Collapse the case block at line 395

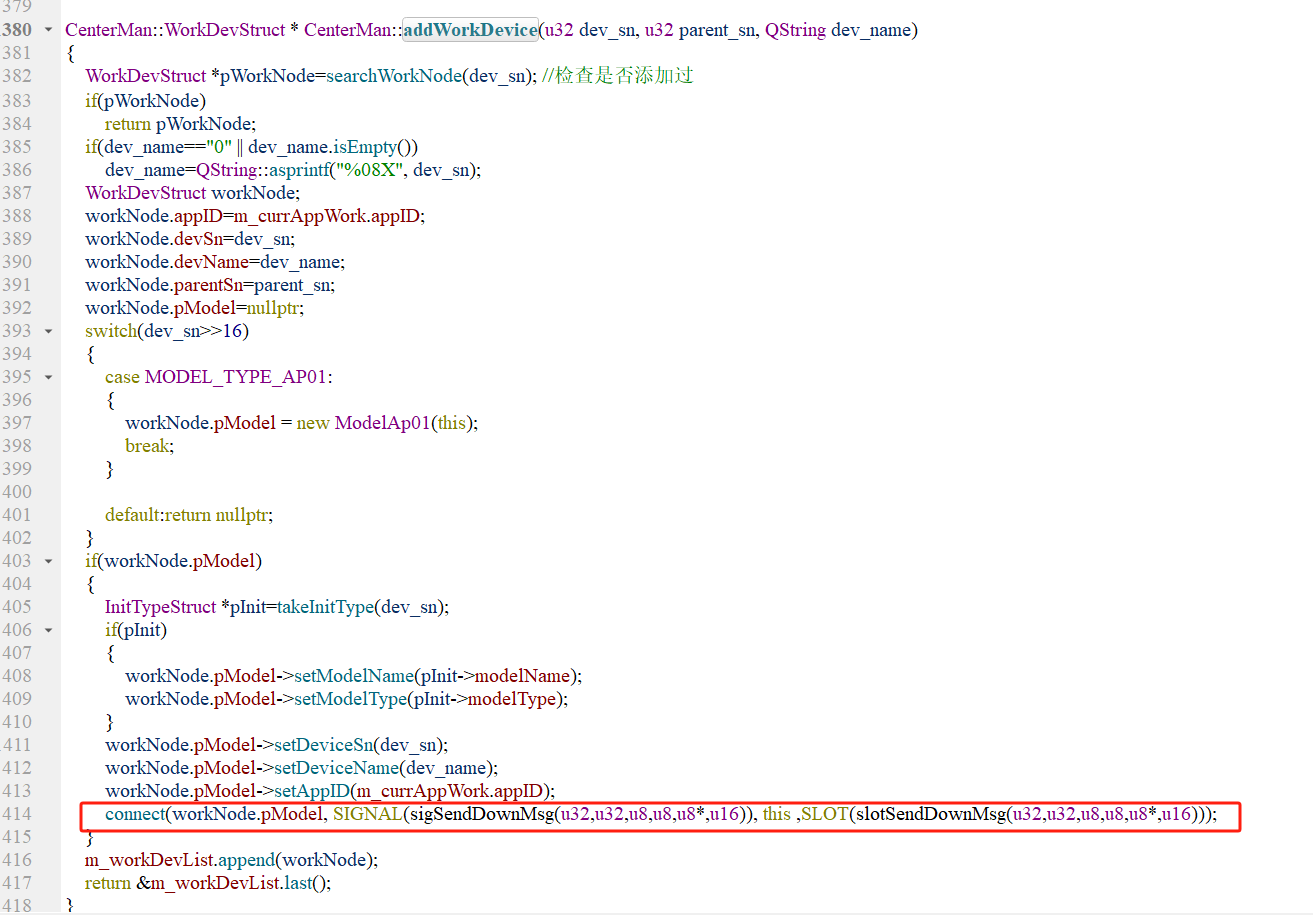[48, 377]
